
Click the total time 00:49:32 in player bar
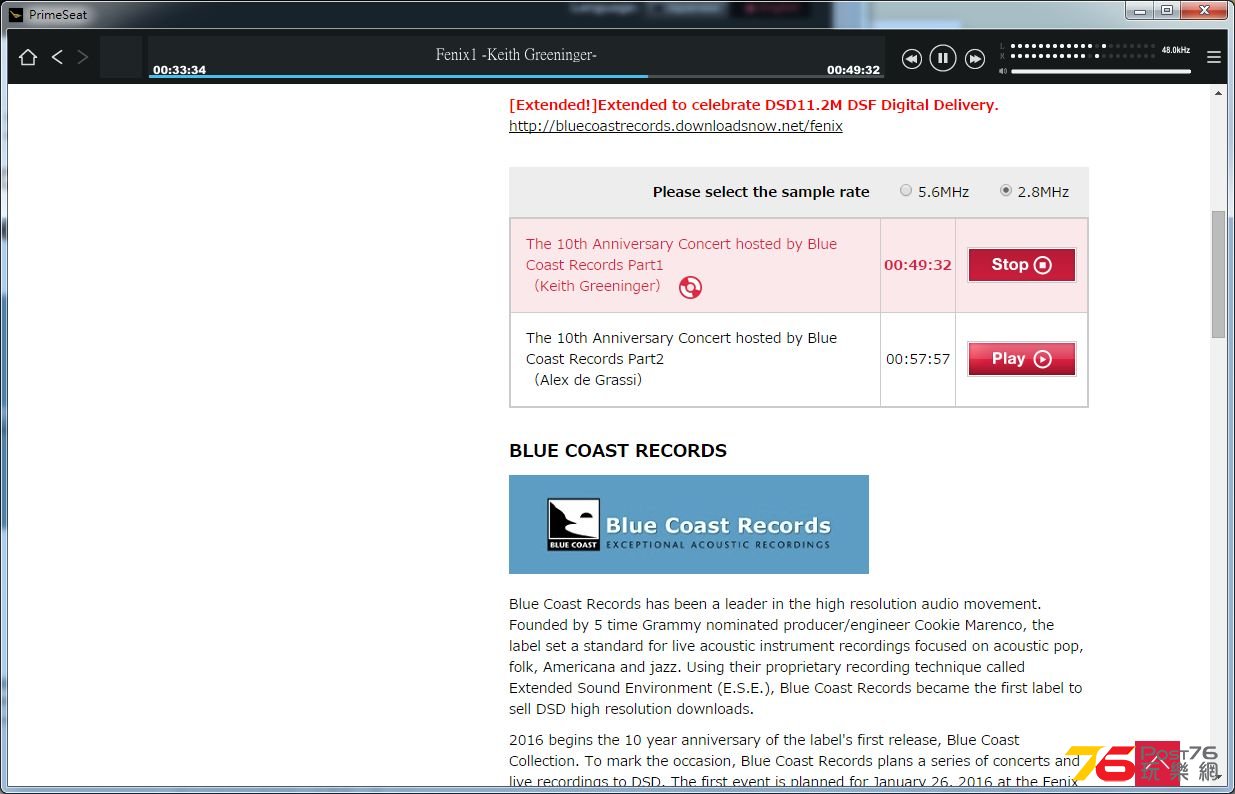click(x=853, y=70)
